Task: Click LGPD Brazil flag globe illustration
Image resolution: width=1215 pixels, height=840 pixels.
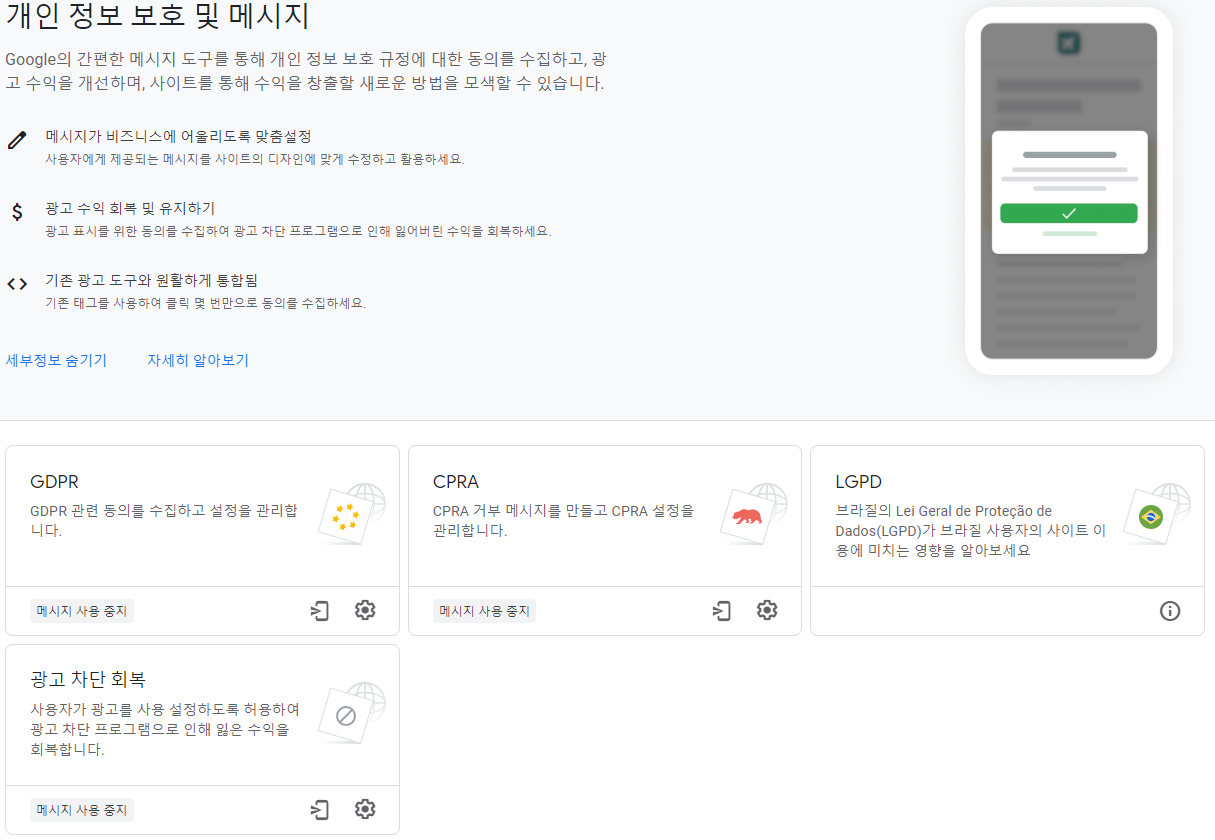Action: coord(1157,514)
